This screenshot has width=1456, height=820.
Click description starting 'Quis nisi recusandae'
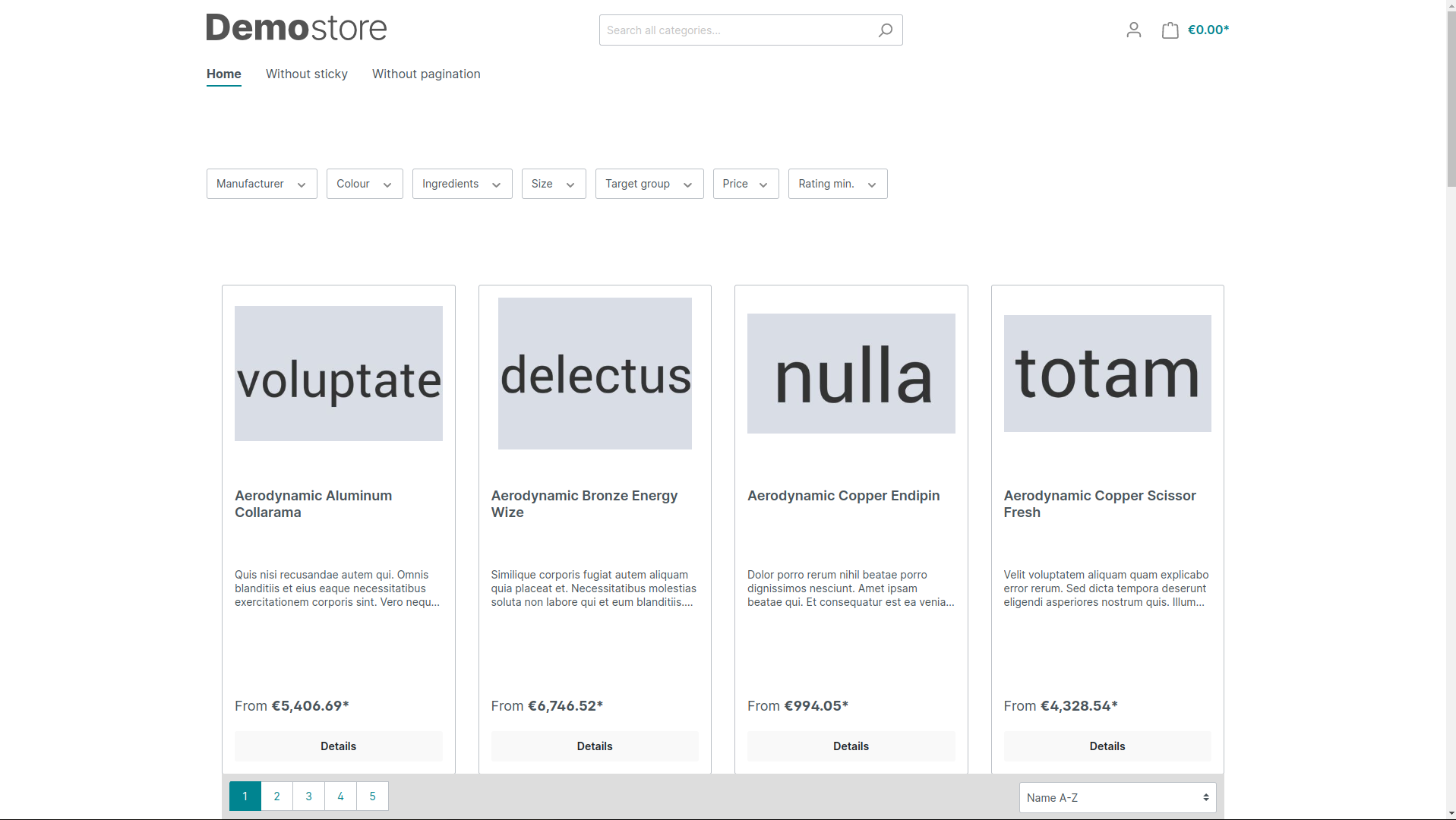(337, 588)
